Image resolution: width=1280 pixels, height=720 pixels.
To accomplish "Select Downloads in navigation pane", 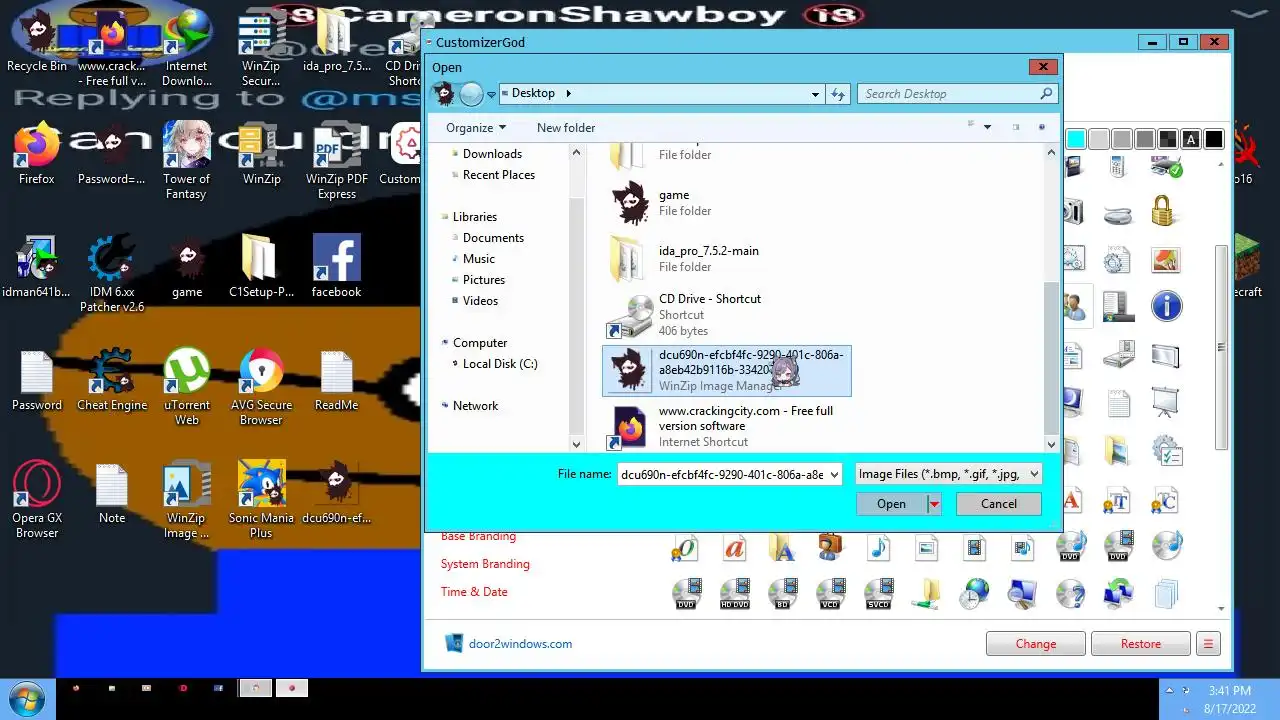I will (492, 154).
